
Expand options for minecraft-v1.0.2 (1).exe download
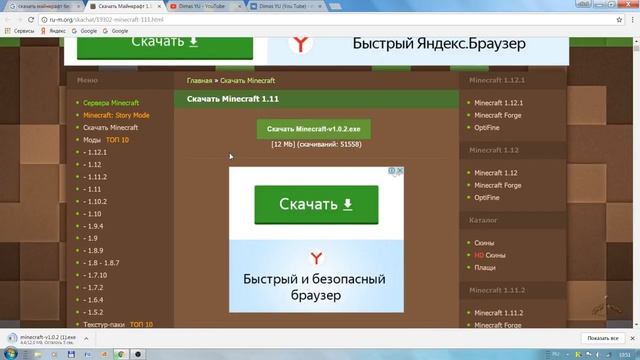[x=86, y=339]
